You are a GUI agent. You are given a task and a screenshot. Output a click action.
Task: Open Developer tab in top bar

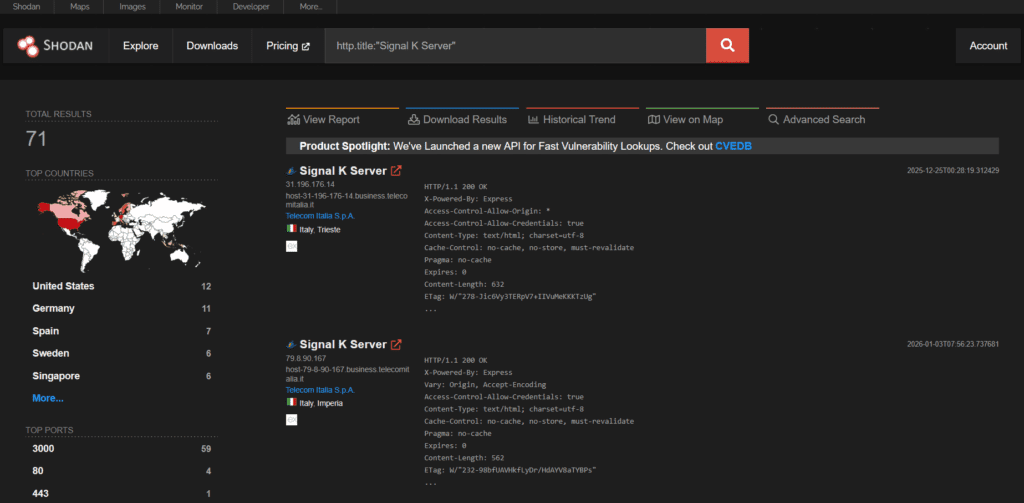(x=251, y=7)
